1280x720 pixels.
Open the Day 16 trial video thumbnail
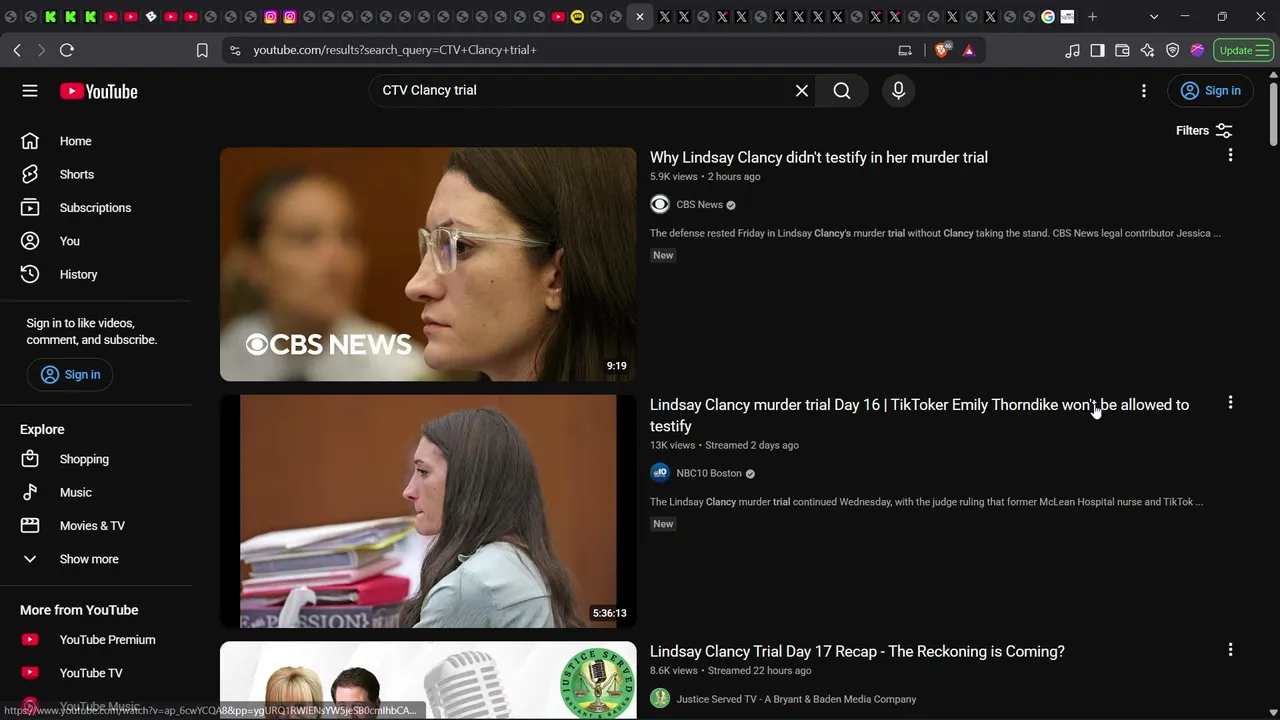428,511
